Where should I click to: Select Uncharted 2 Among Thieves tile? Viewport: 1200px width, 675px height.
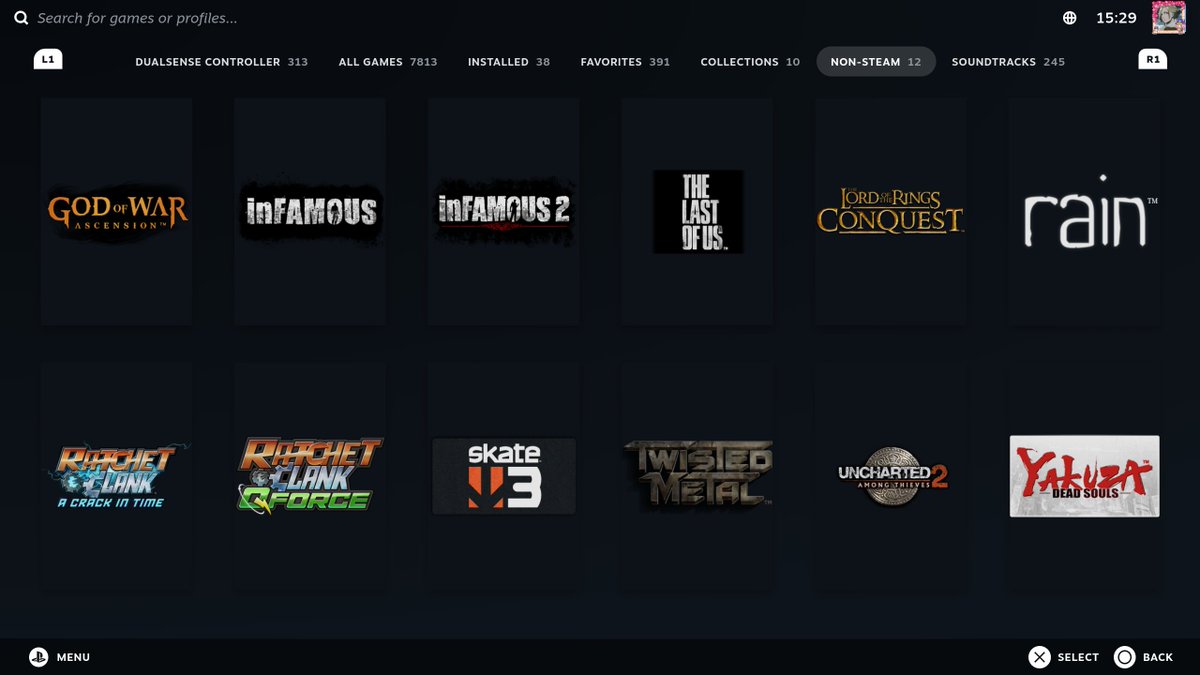(891, 477)
